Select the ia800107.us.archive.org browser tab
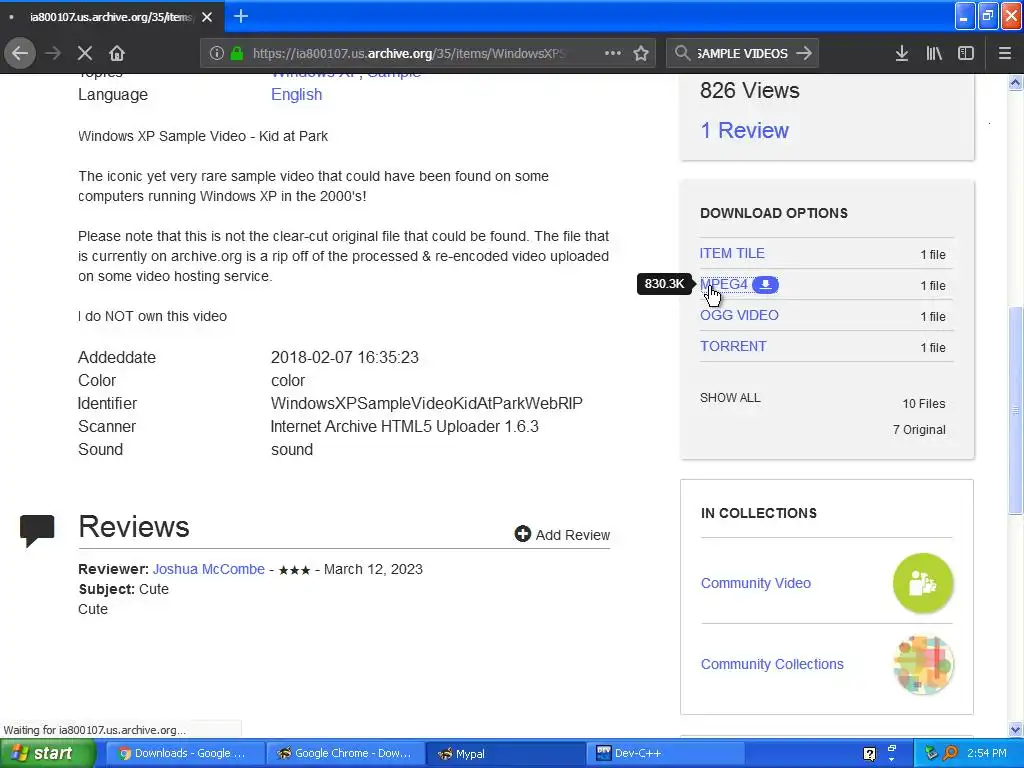 (x=111, y=17)
